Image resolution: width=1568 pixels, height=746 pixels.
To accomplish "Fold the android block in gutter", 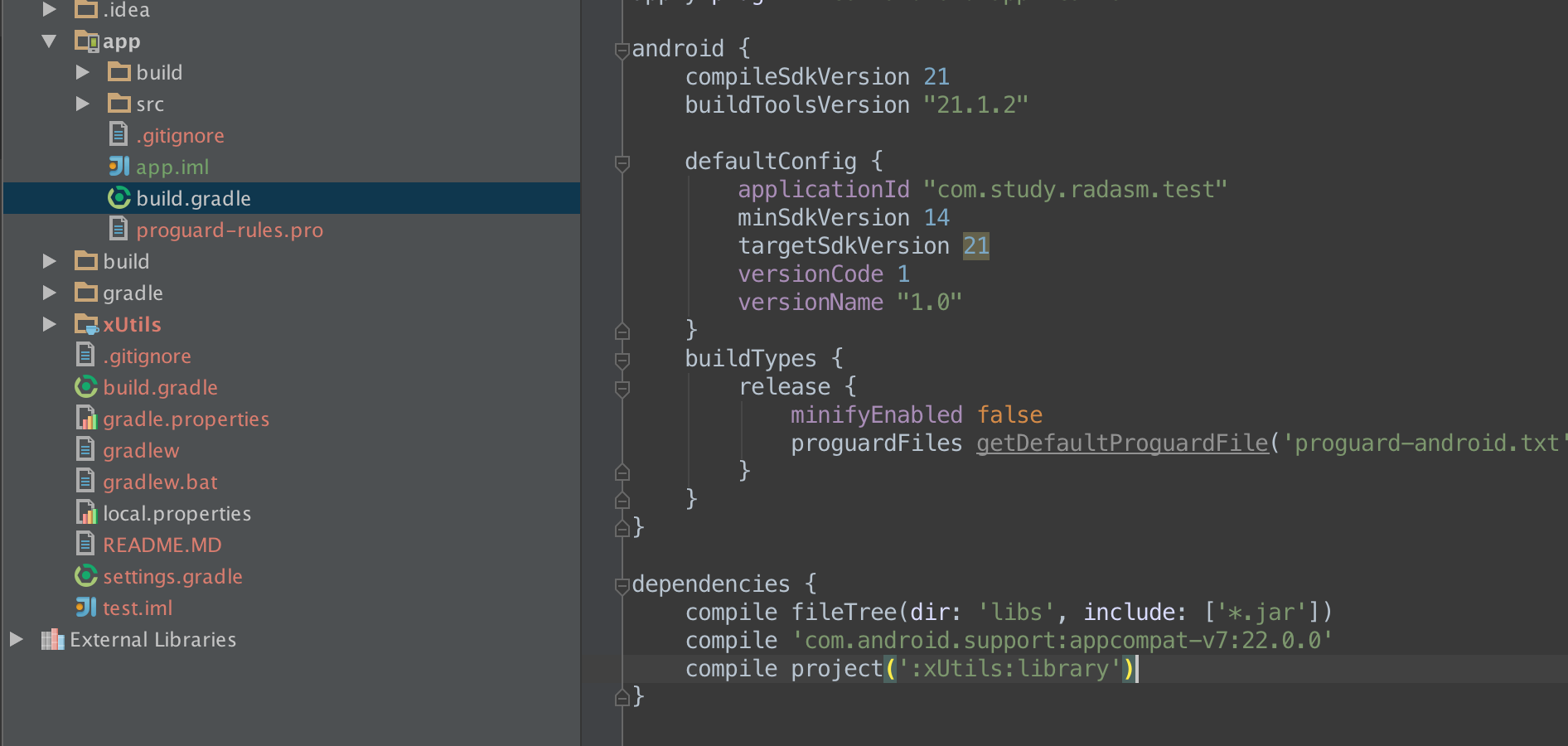I will (622, 51).
